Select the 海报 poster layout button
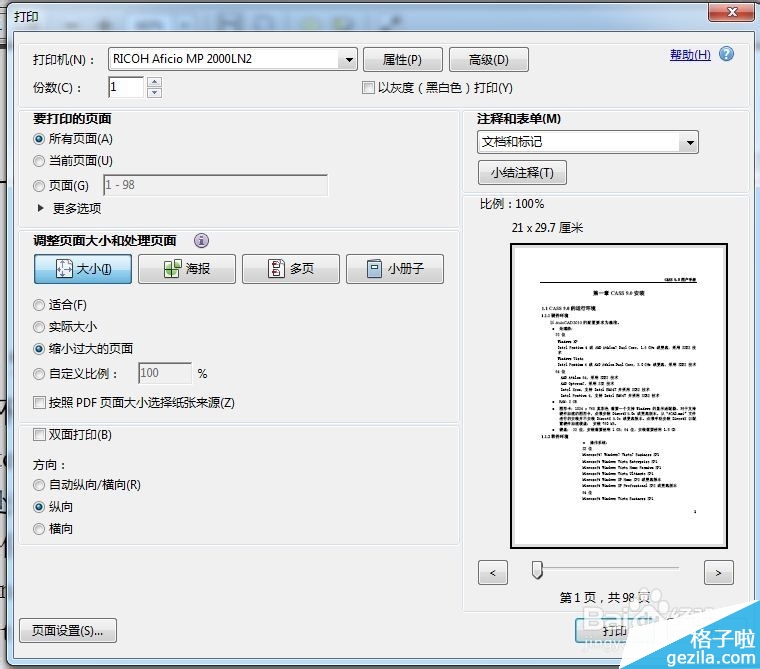The width and height of the screenshot is (760, 669). click(186, 269)
